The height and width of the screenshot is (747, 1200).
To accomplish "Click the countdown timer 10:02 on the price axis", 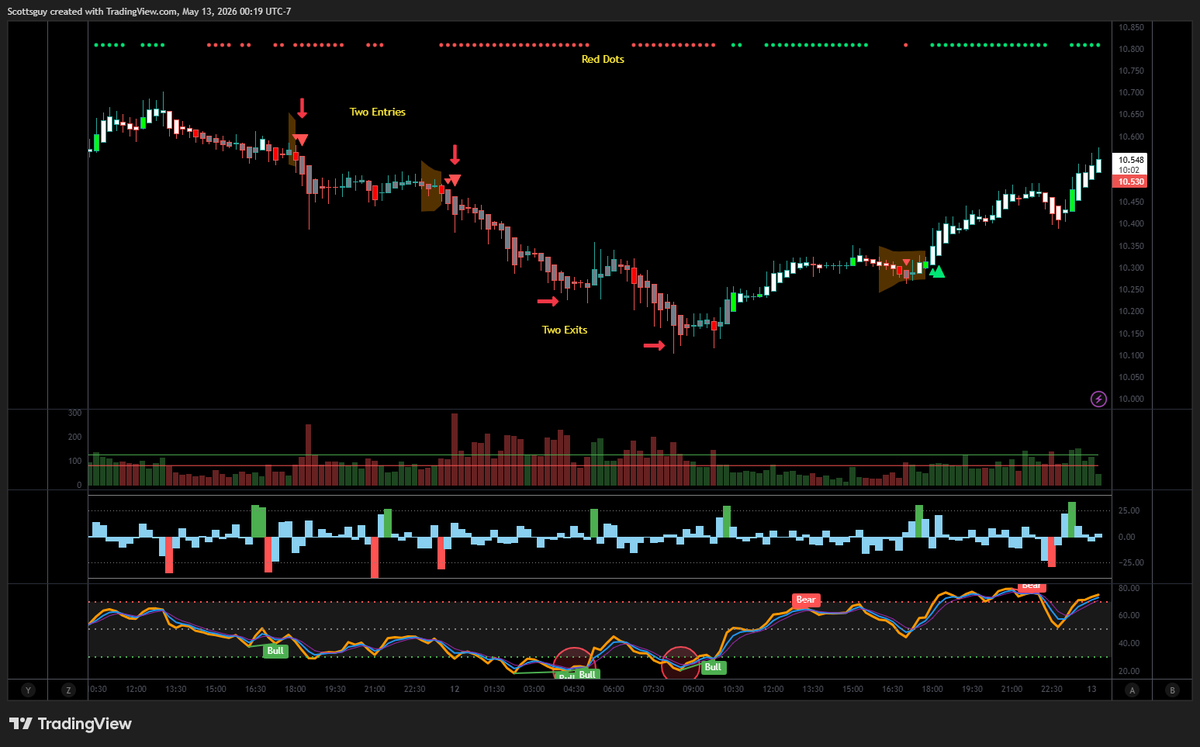I will coord(1131,171).
